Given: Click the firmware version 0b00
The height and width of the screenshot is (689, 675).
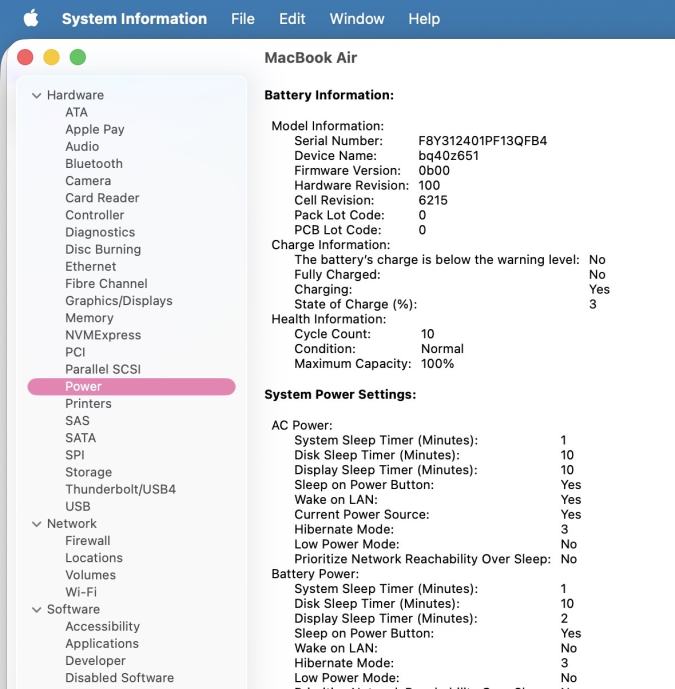Looking at the screenshot, I should pyautogui.click(x=434, y=170).
